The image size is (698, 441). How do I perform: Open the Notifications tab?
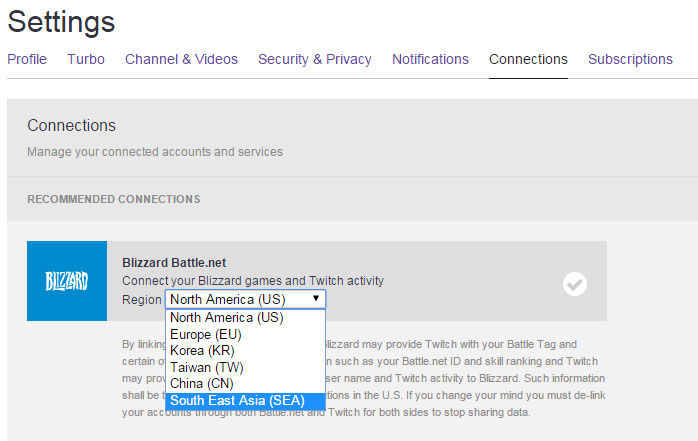430,59
